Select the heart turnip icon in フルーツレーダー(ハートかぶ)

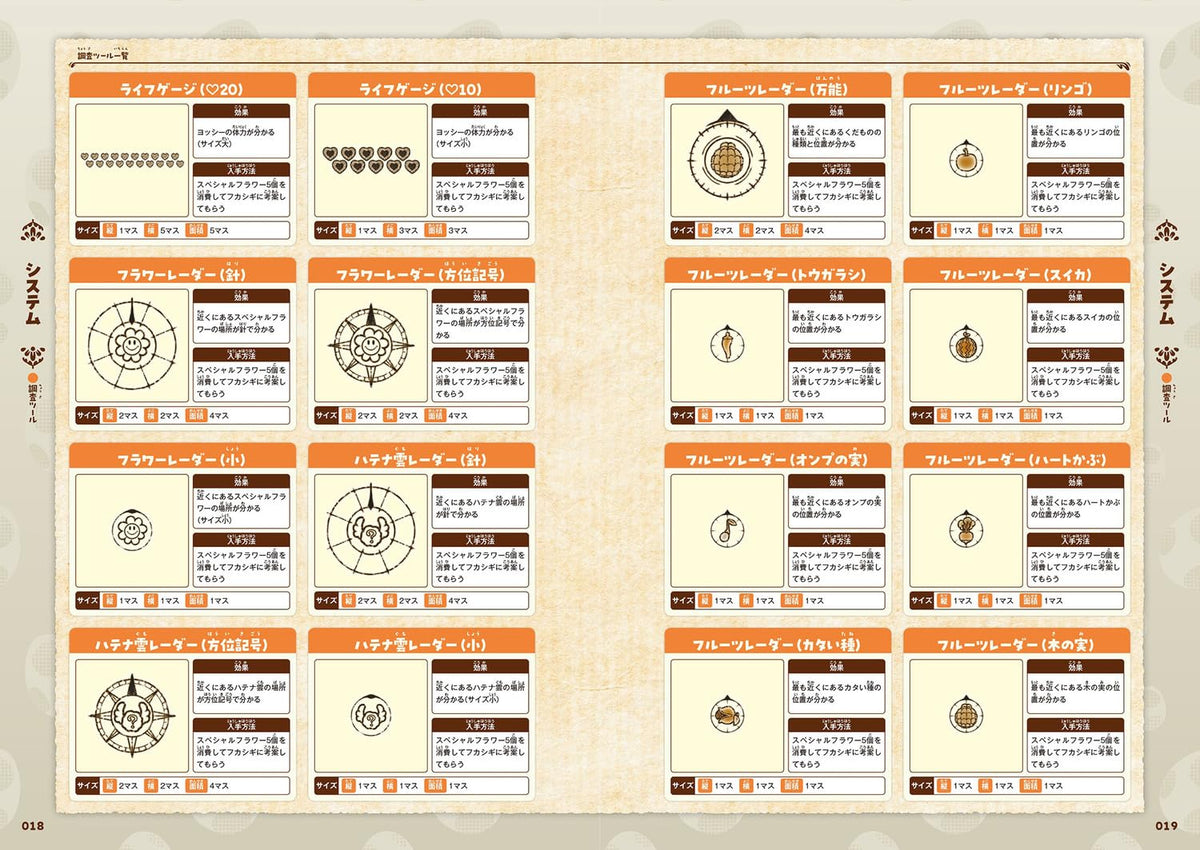pyautogui.click(x=967, y=529)
